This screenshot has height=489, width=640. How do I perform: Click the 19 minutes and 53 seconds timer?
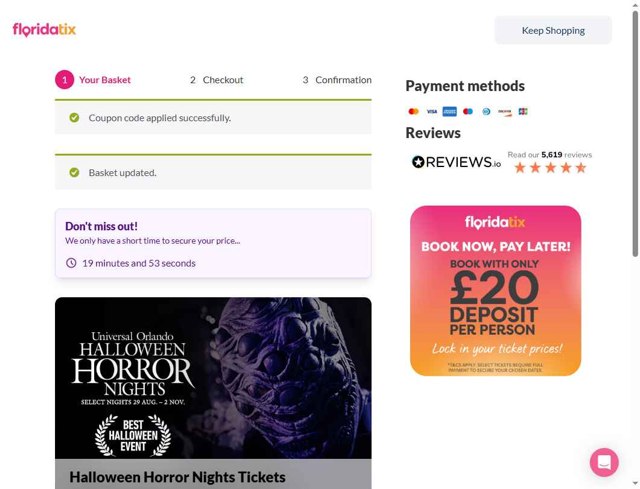139,263
